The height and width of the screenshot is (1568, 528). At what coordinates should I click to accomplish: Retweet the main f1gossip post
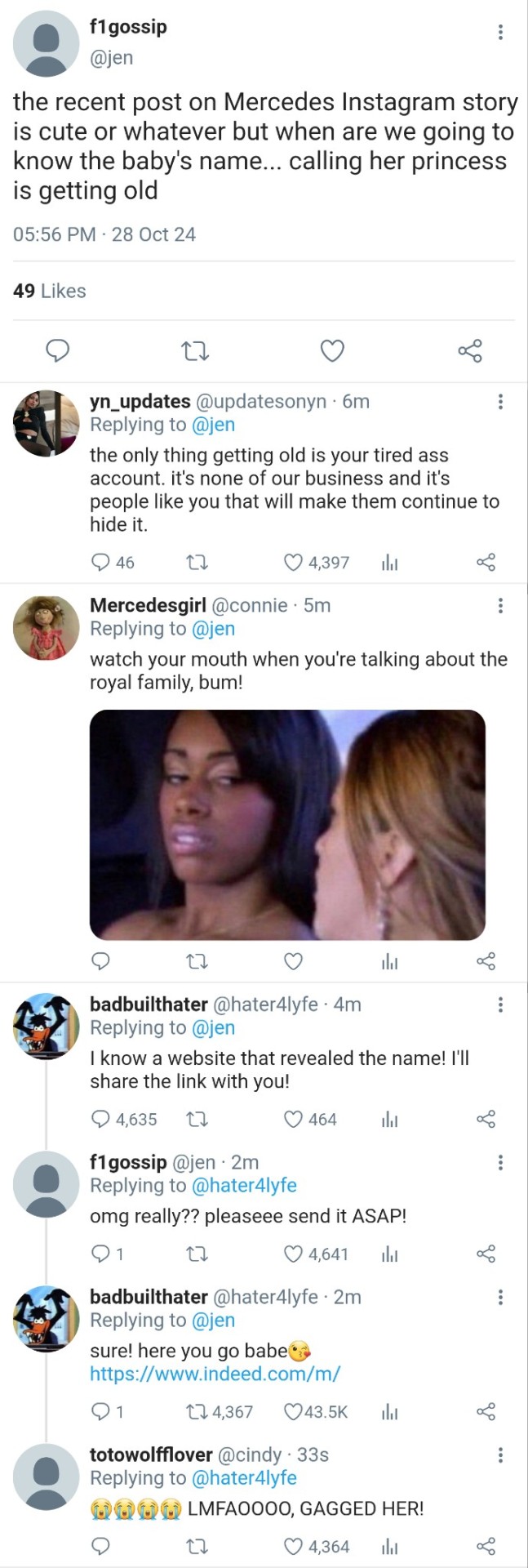[194, 351]
